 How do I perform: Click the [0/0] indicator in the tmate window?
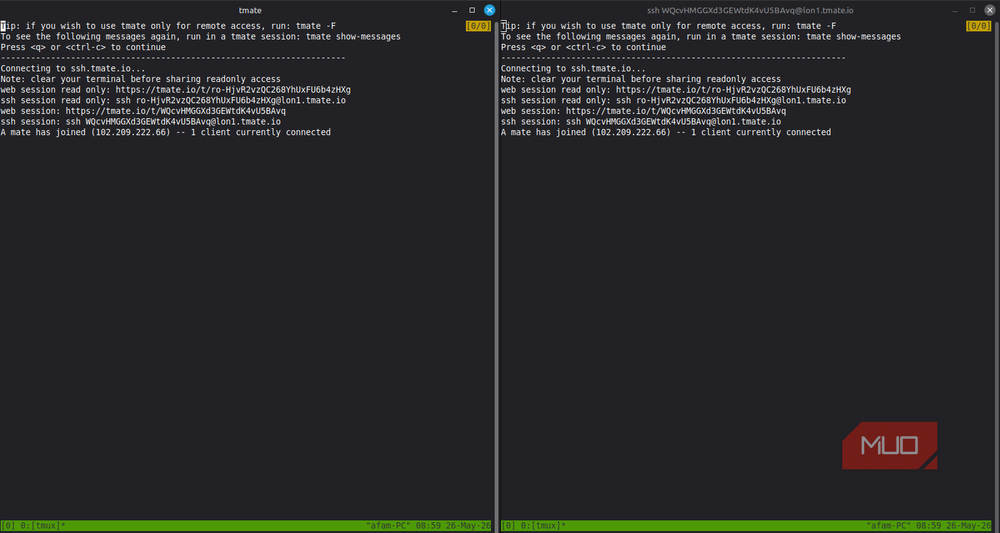click(478, 26)
